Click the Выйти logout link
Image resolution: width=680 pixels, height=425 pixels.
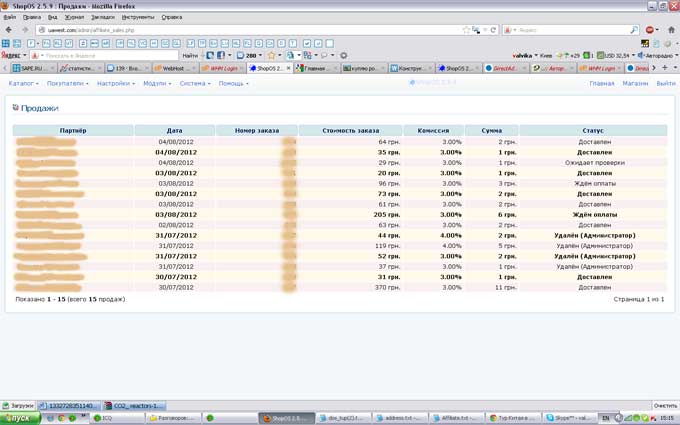[x=665, y=83]
